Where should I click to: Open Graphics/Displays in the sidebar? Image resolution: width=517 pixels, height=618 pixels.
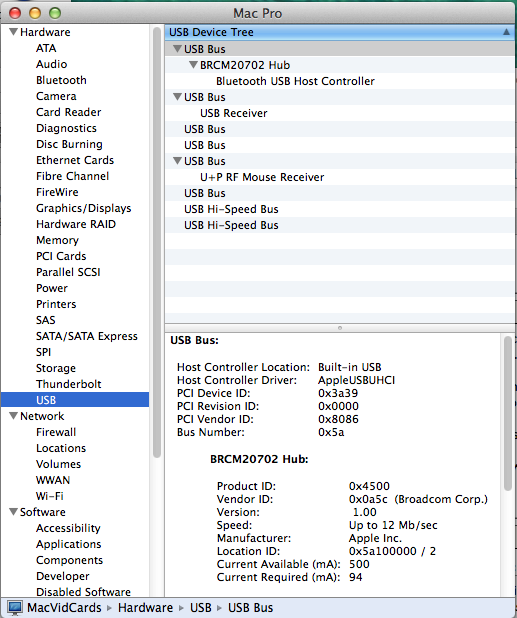pos(84,208)
